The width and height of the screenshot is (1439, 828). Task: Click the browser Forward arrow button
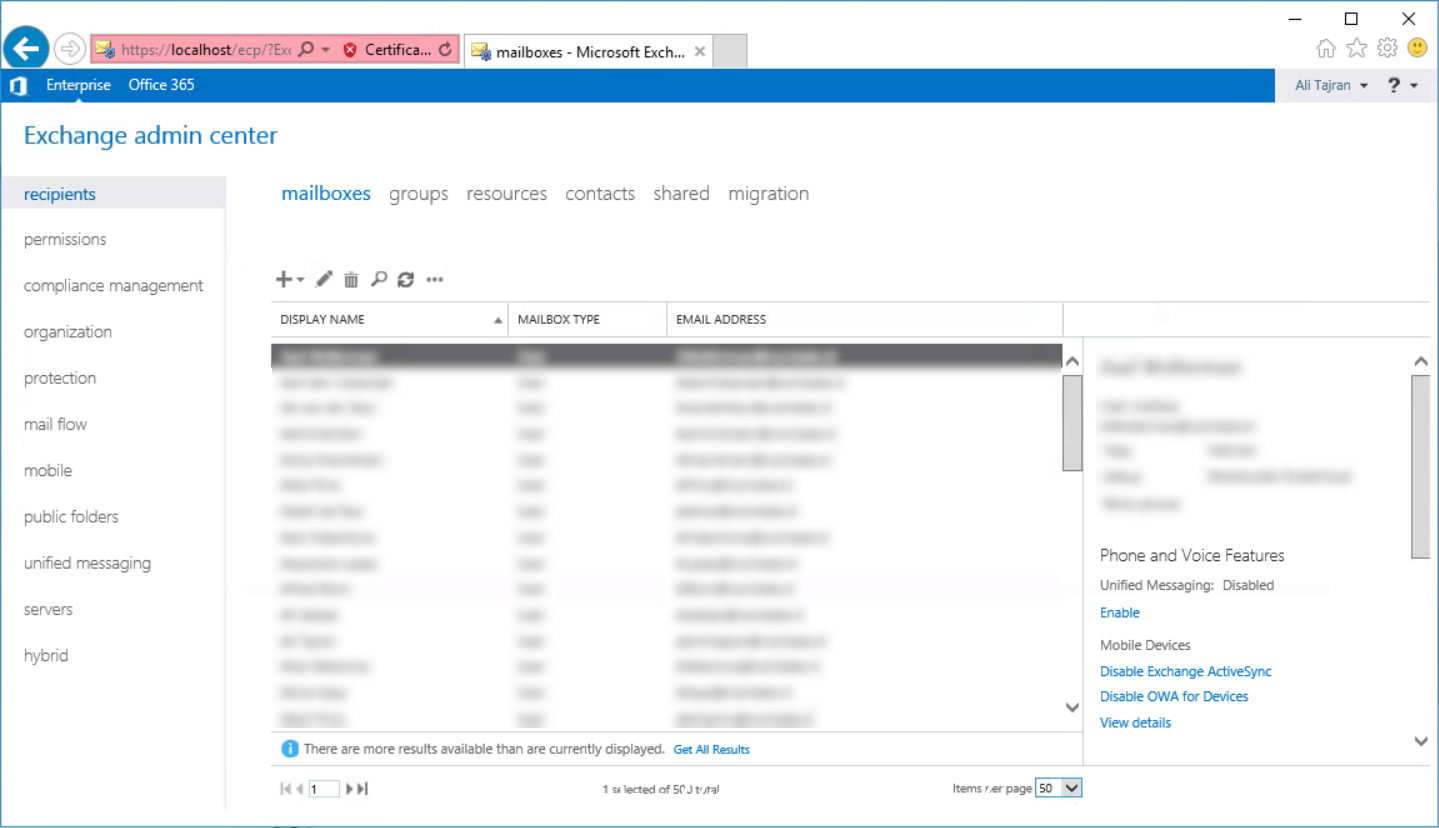pos(70,47)
